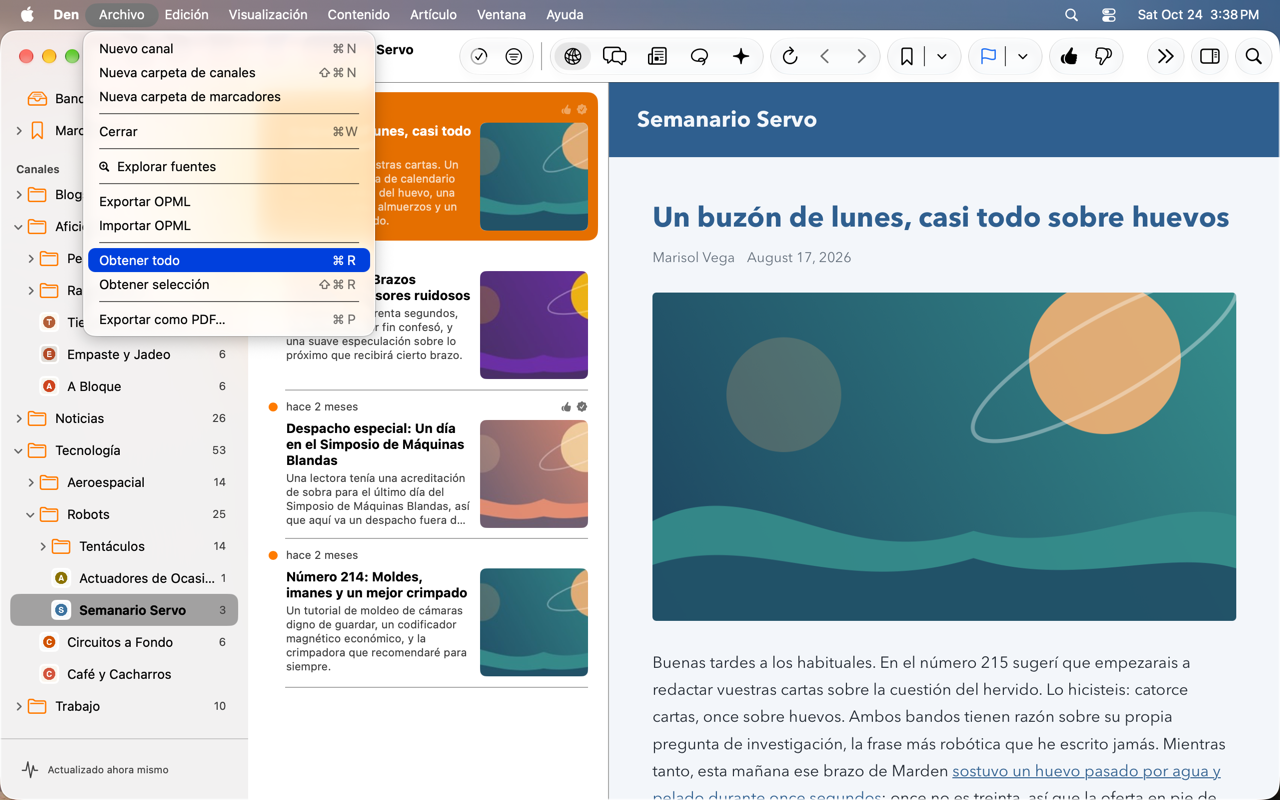
Task: Click the lasso-shaped toolbar icon
Action: (x=700, y=57)
